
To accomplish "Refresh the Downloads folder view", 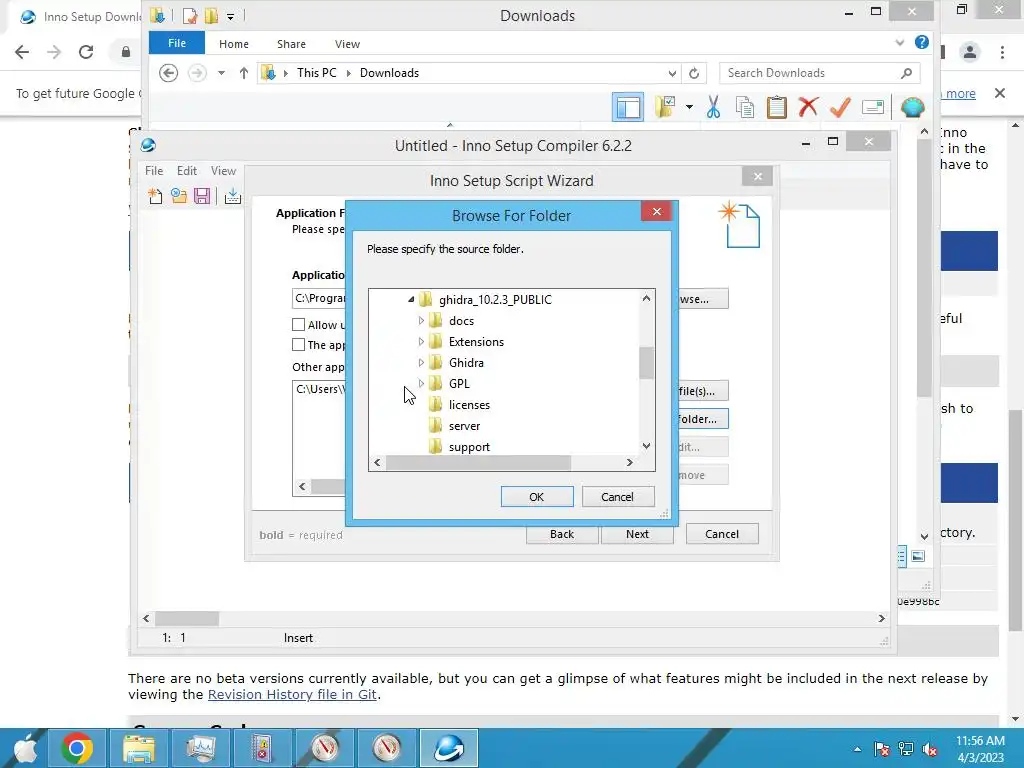I will [x=694, y=73].
